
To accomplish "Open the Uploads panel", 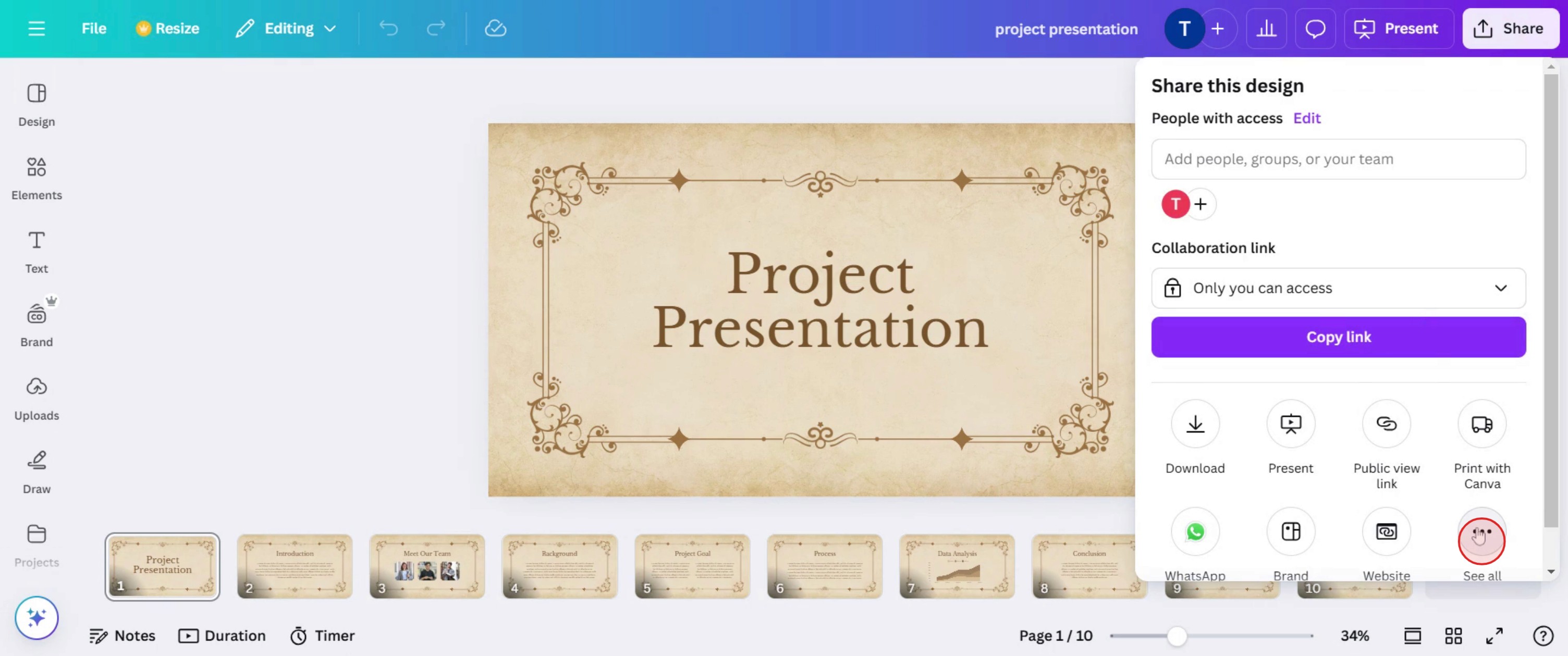I will click(x=36, y=398).
